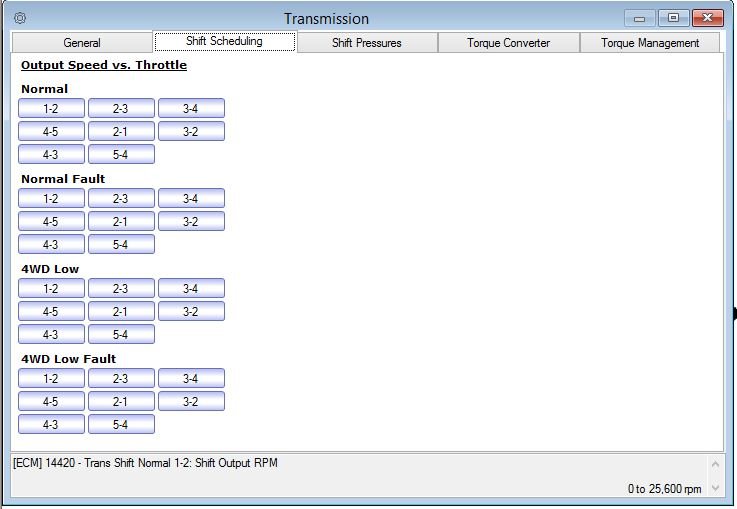The height and width of the screenshot is (509, 737).
Task: Open the Normal Fault 1-2 table
Action: click(x=51, y=198)
